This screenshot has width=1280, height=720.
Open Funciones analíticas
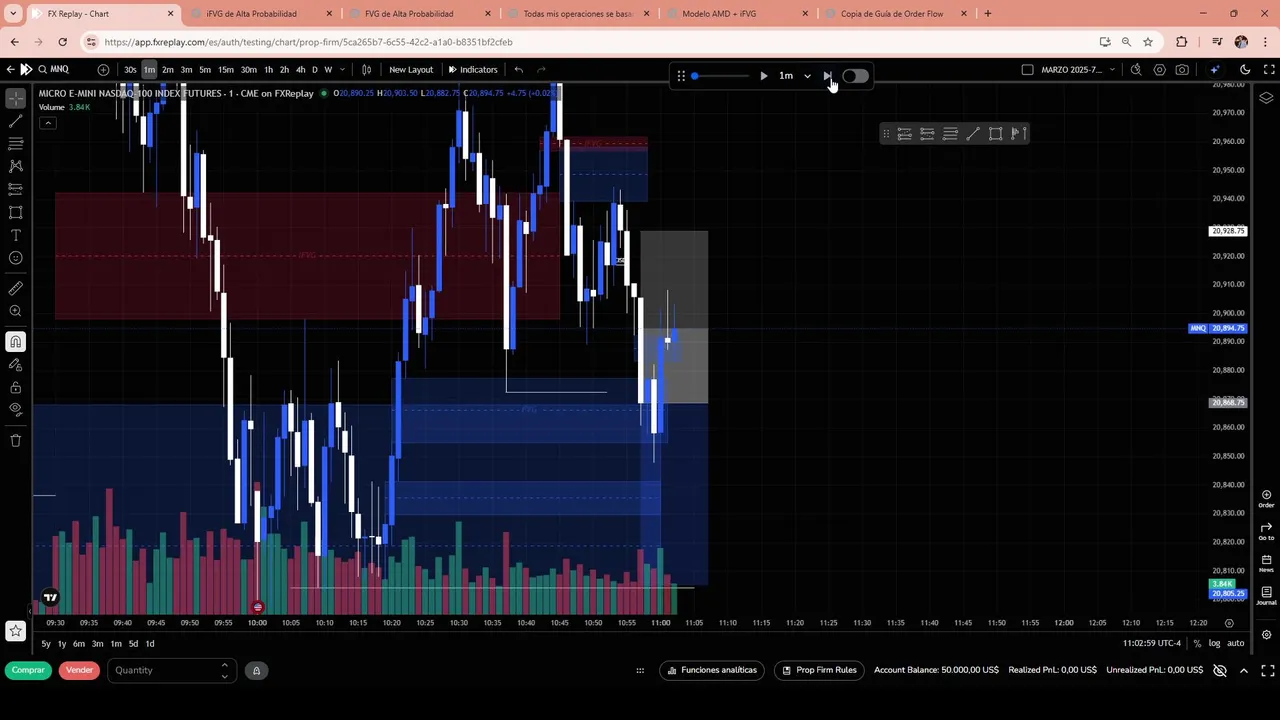coord(711,670)
